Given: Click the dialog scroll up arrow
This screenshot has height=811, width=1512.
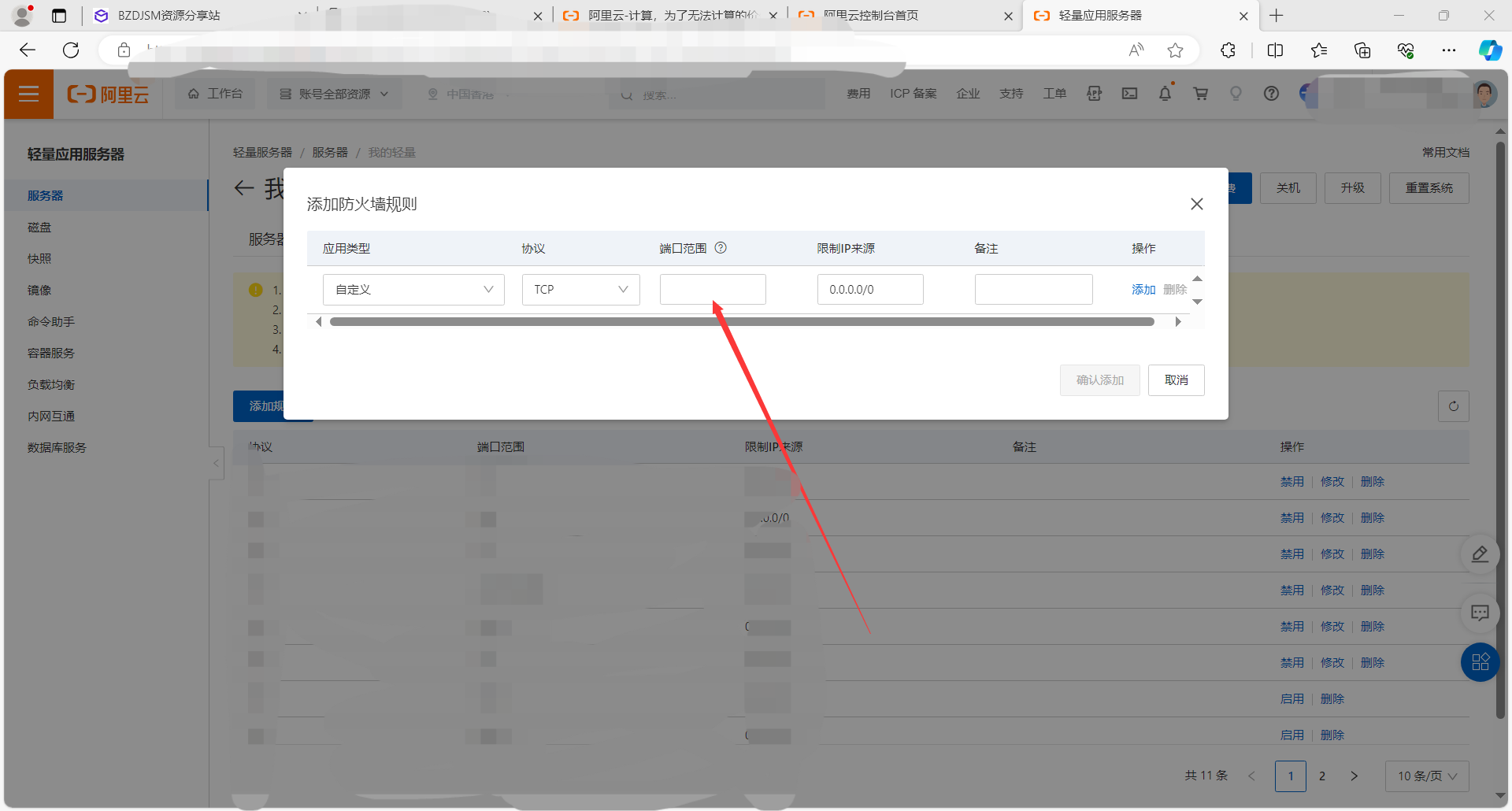Looking at the screenshot, I should (1197, 279).
